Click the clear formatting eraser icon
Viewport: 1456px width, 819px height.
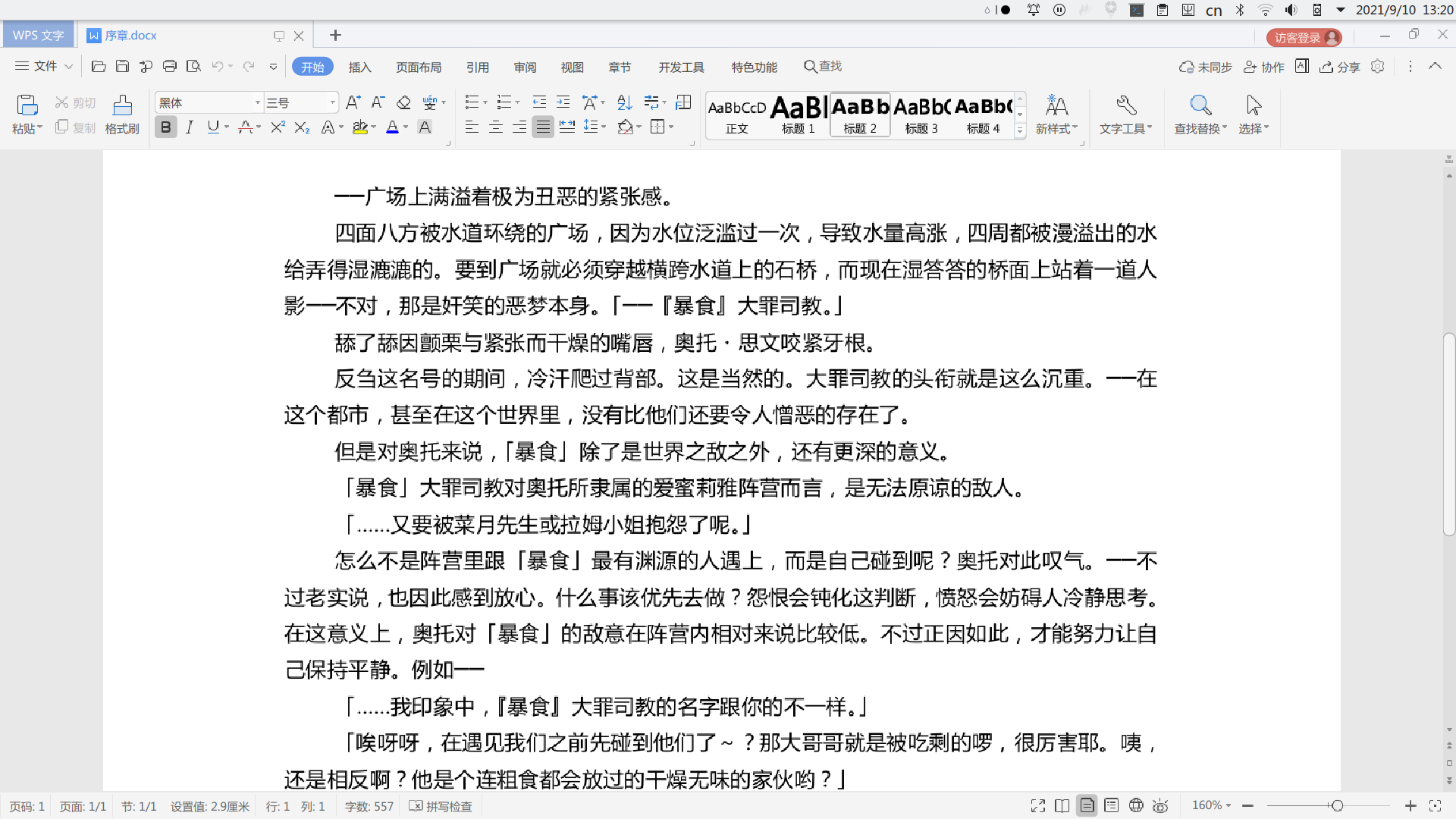[403, 102]
